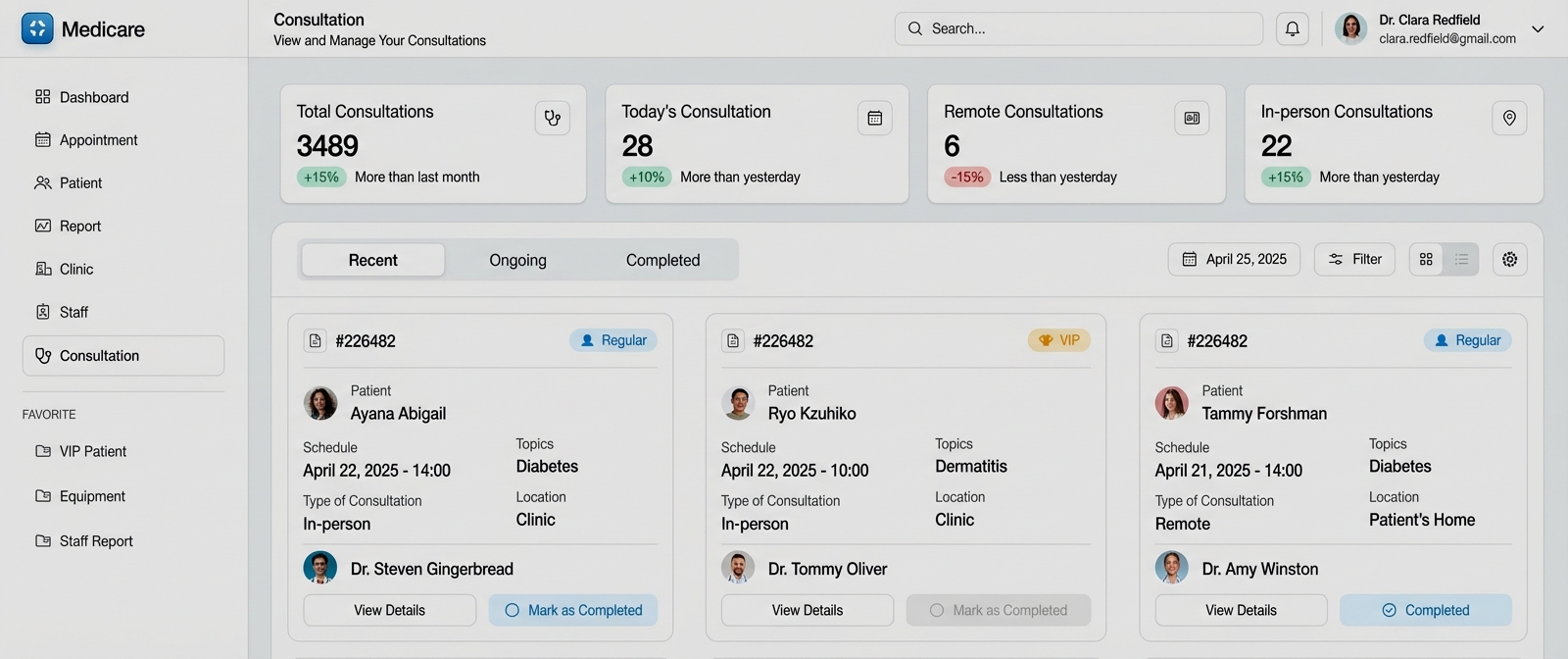Switch to list view layout

pyautogui.click(x=1461, y=260)
